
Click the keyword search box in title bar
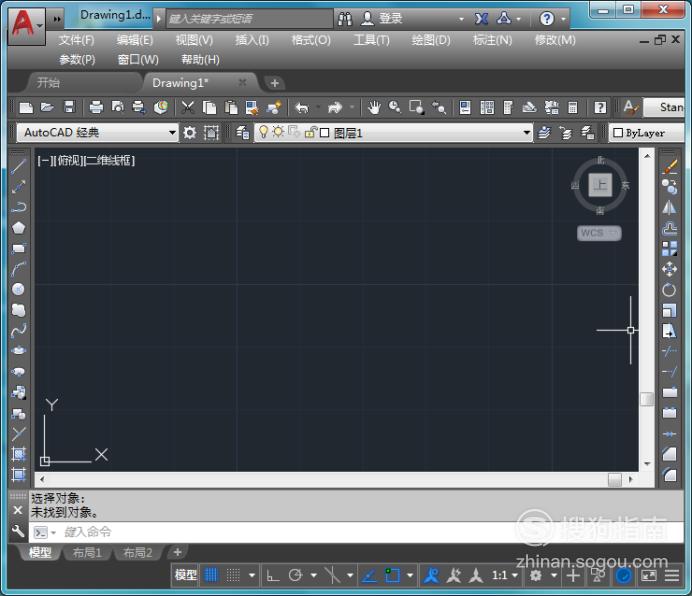tap(249, 19)
